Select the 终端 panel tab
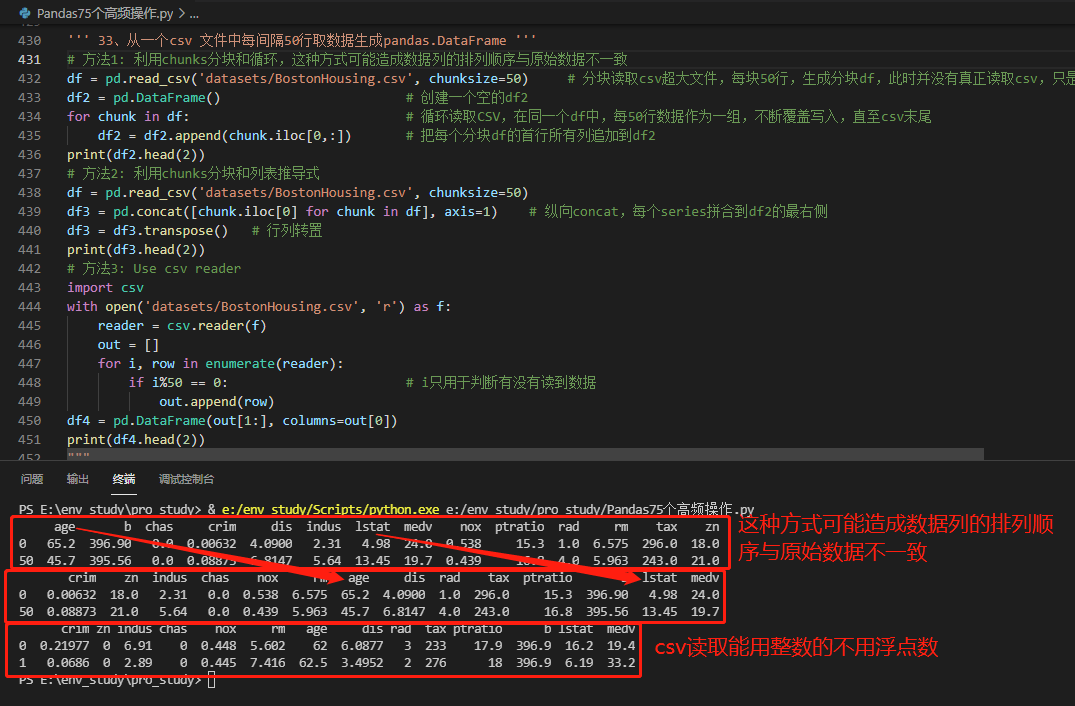The width and height of the screenshot is (1075, 706). coord(123,479)
